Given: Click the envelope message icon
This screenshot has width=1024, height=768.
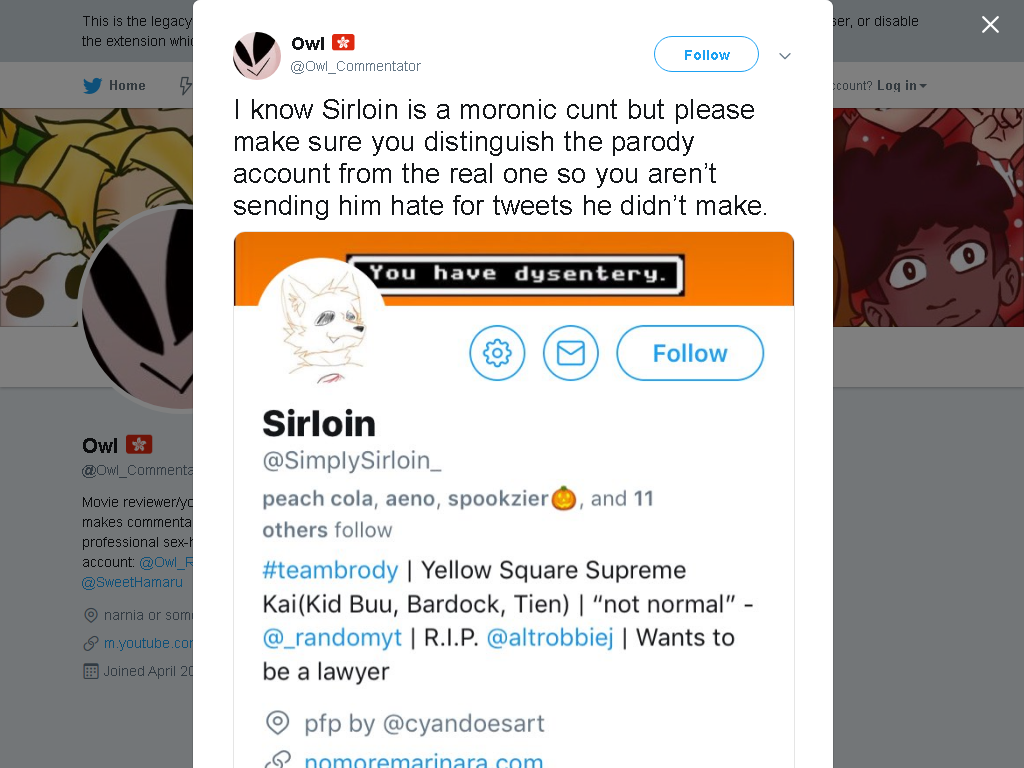Looking at the screenshot, I should point(571,353).
